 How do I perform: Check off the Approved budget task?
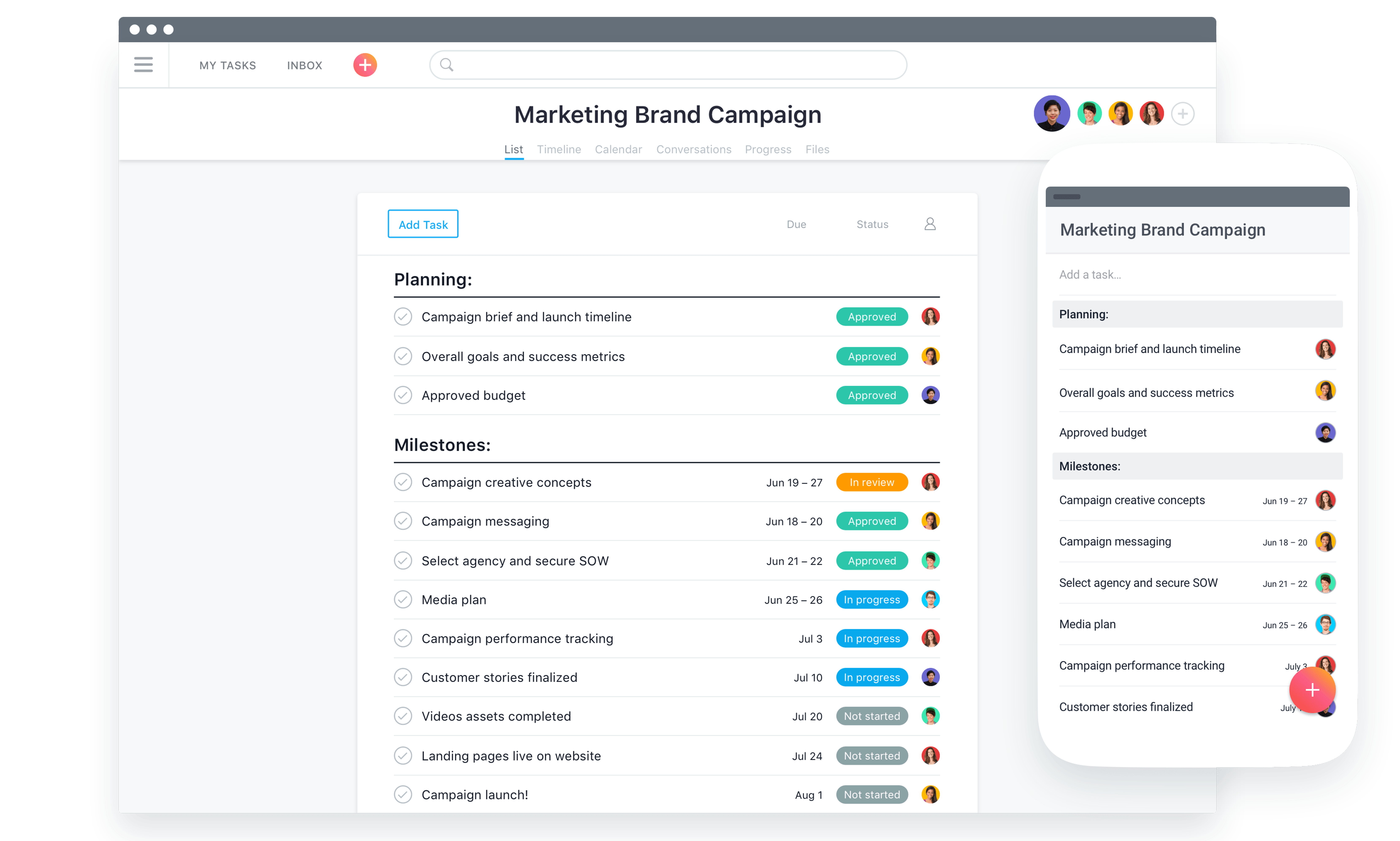pyautogui.click(x=403, y=395)
